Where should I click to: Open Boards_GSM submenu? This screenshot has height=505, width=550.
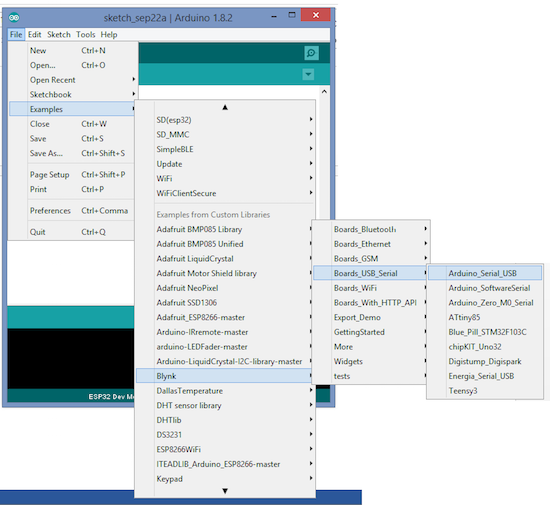pos(371,259)
